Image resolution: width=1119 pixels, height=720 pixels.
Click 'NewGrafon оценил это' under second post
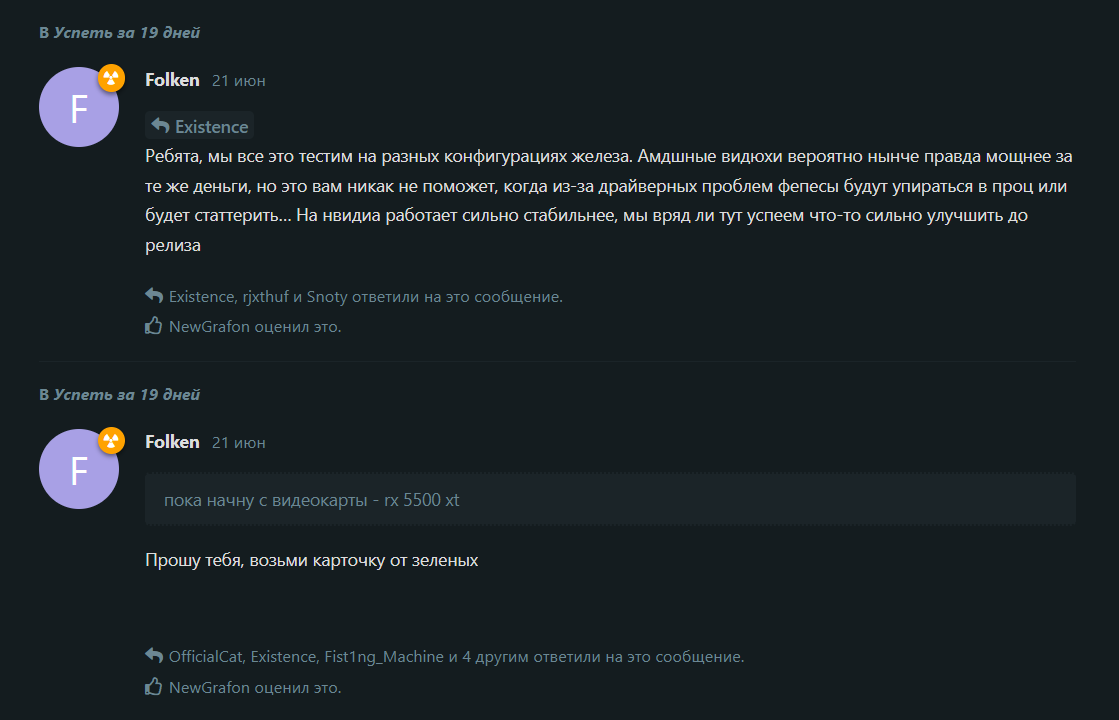[255, 688]
